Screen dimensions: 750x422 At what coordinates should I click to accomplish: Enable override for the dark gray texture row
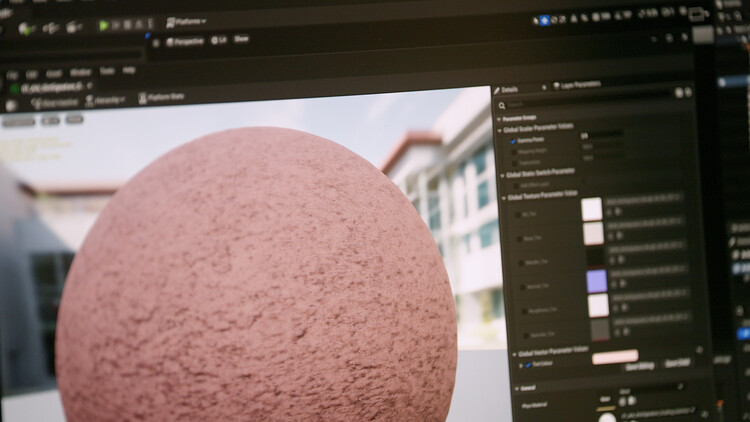(x=527, y=336)
